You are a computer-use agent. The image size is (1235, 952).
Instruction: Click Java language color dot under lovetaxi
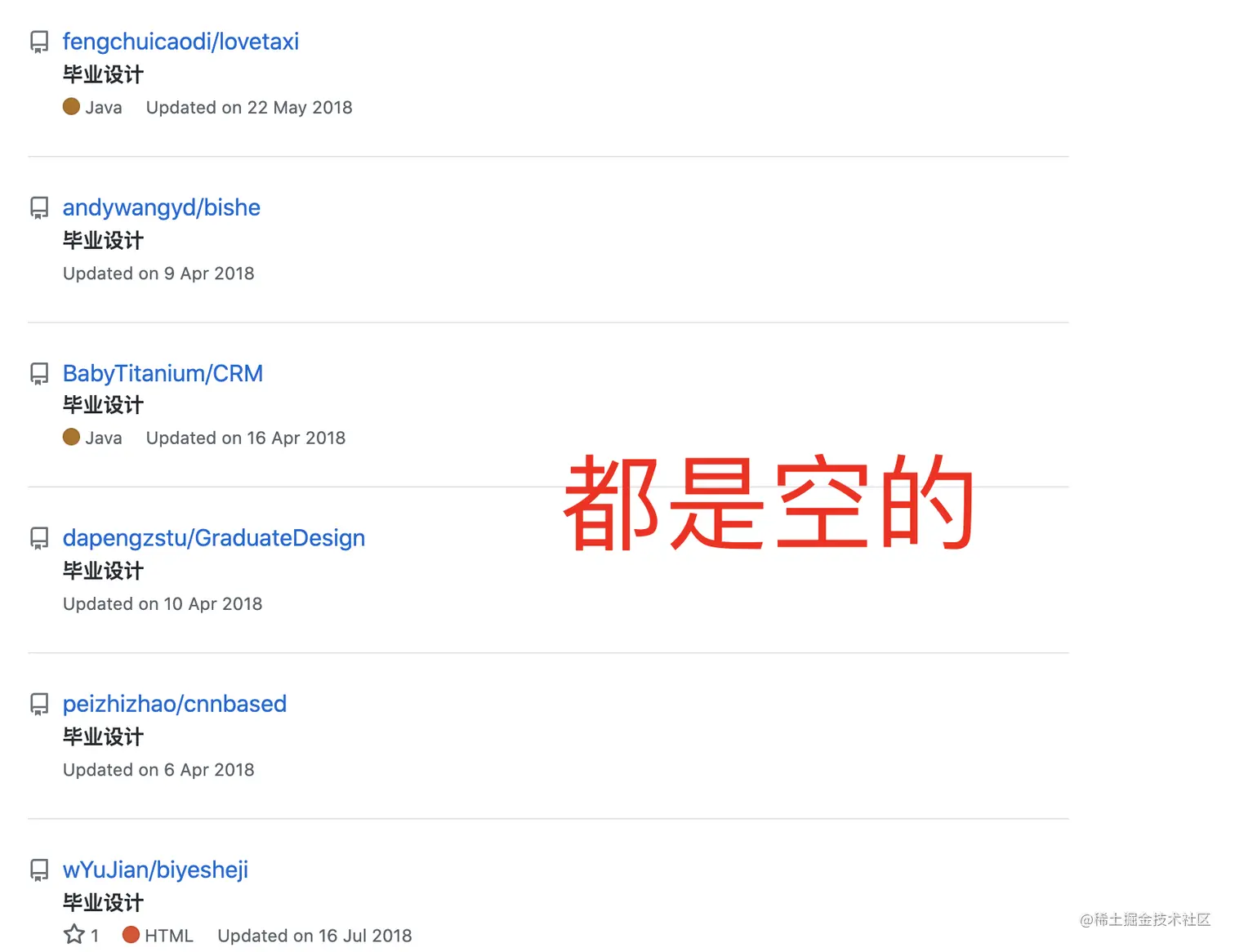click(x=72, y=106)
